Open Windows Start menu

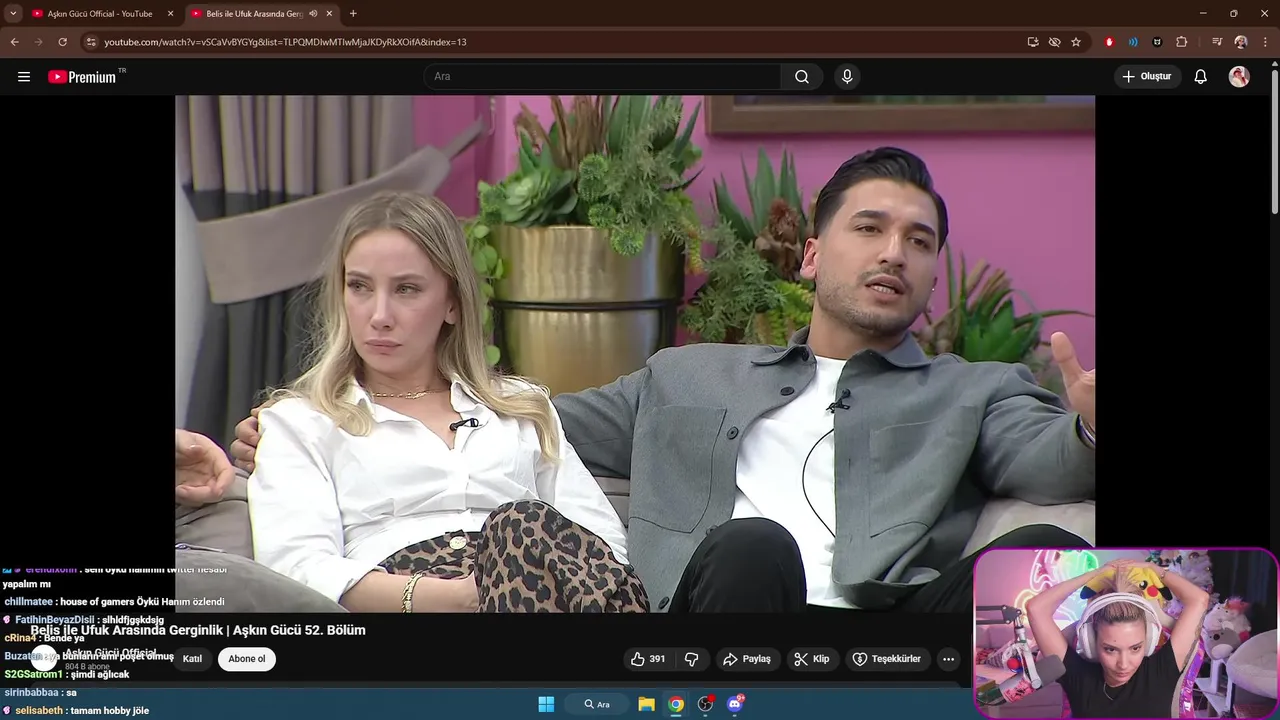point(546,704)
